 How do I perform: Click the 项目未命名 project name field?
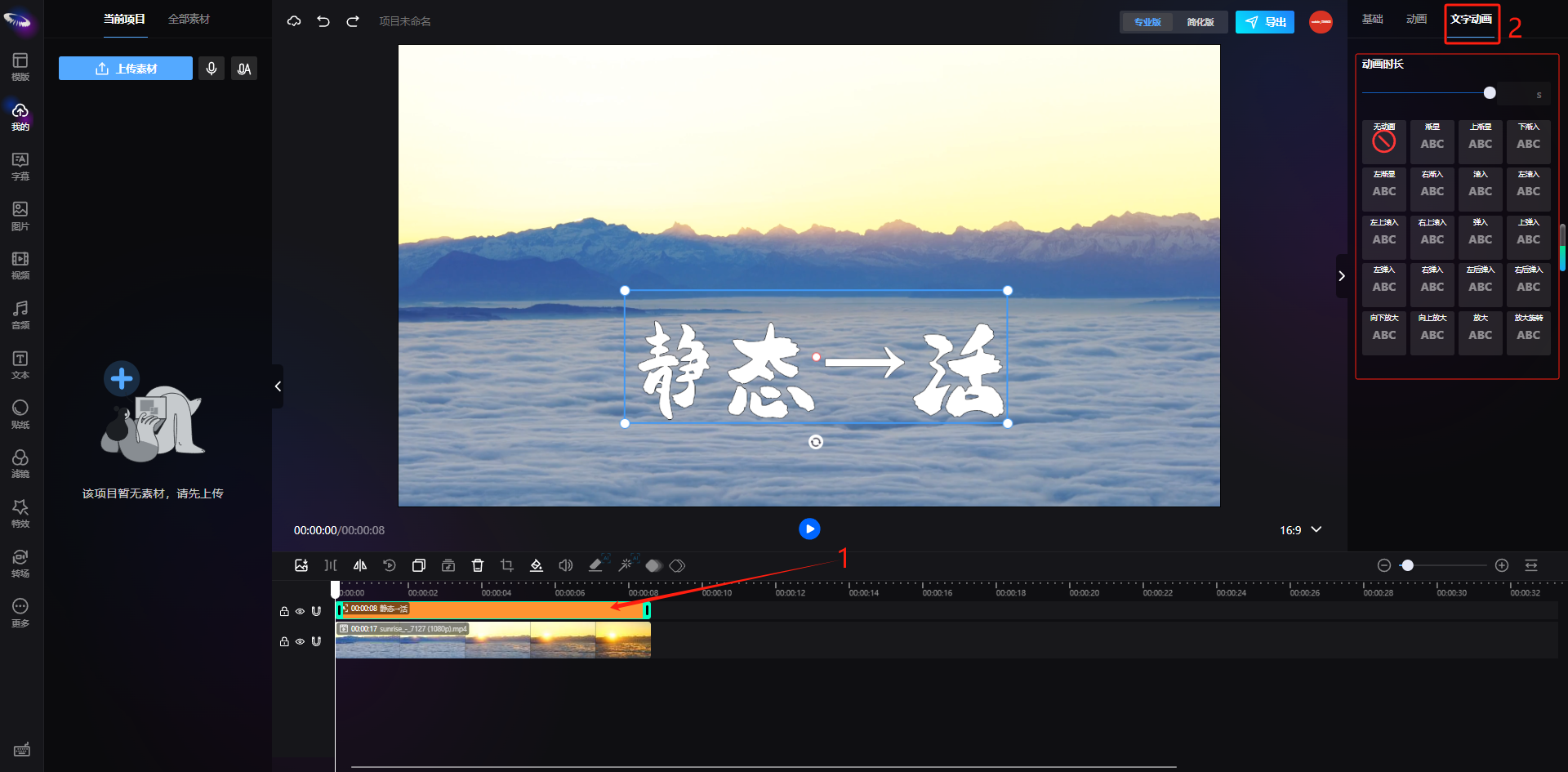405,21
